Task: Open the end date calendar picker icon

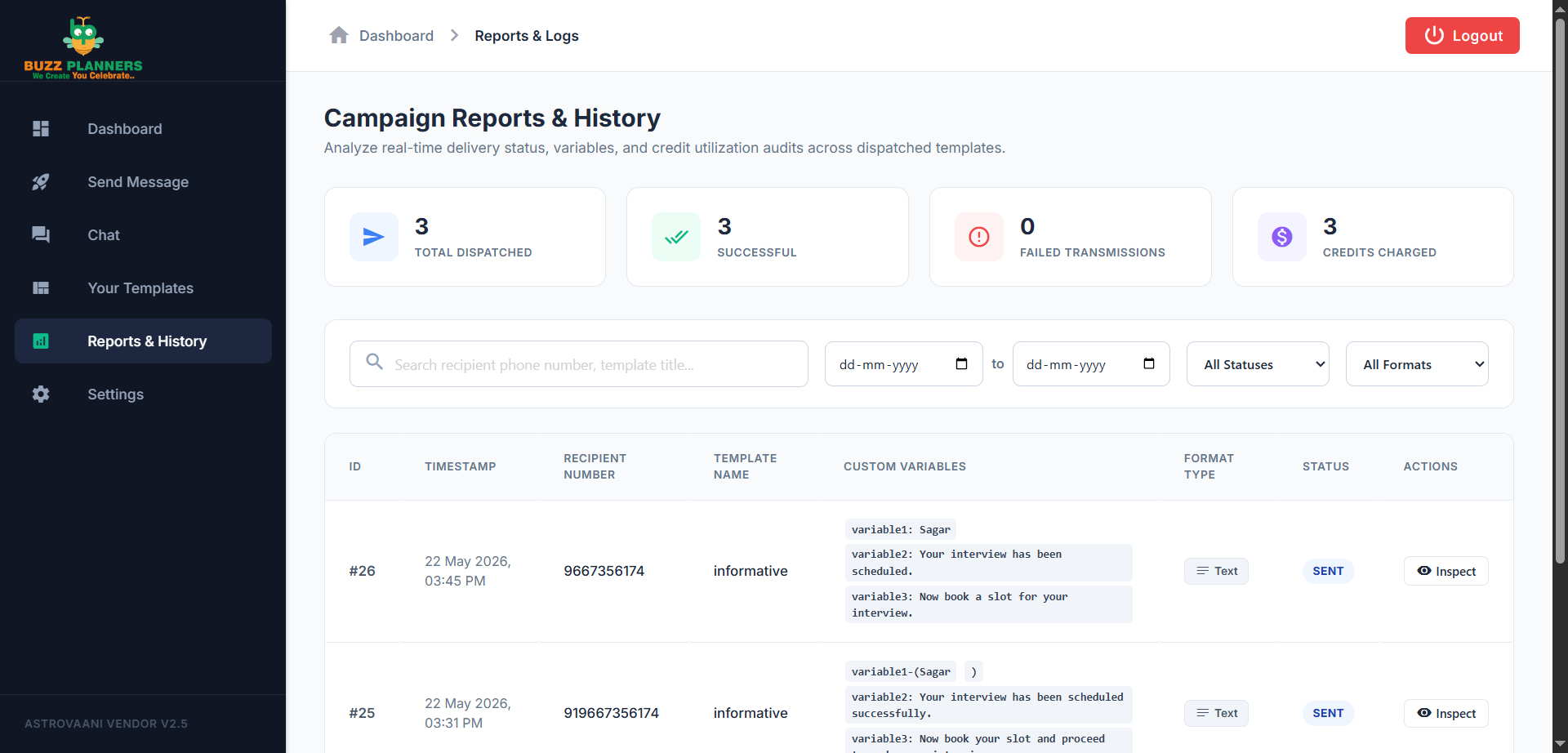Action: click(x=1149, y=363)
